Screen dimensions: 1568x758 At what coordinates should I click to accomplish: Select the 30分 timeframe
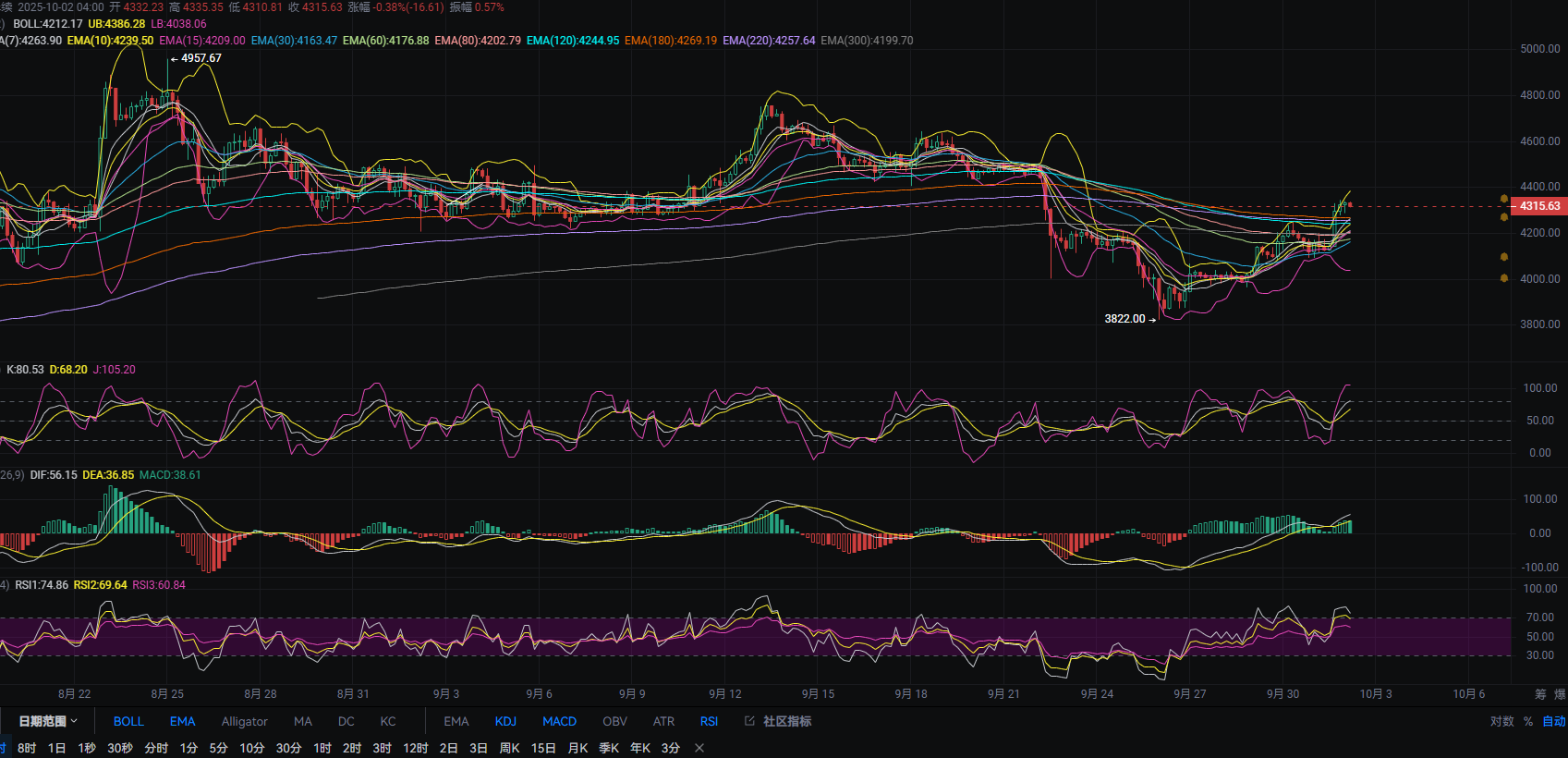click(288, 748)
